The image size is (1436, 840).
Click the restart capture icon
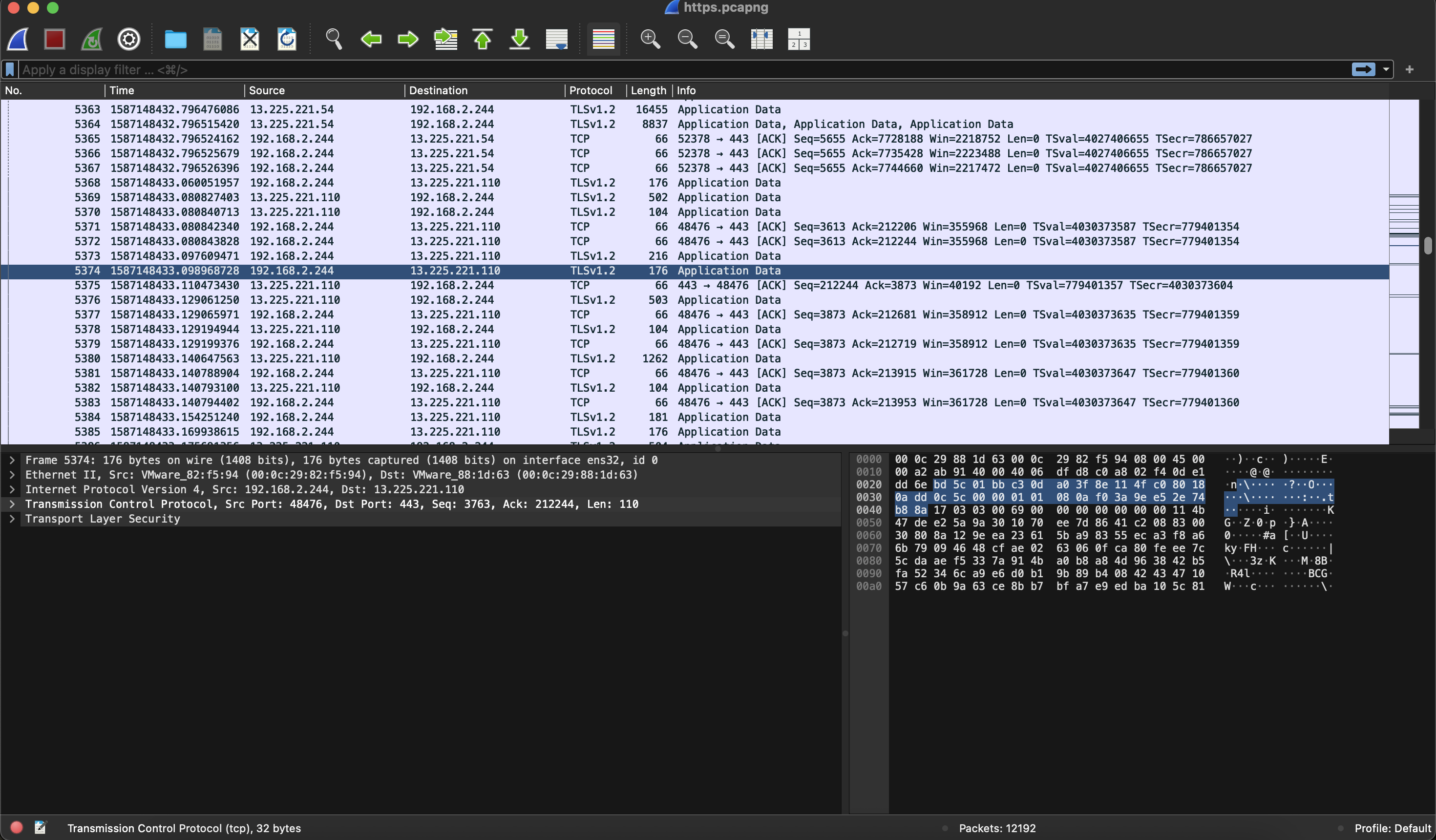92,40
